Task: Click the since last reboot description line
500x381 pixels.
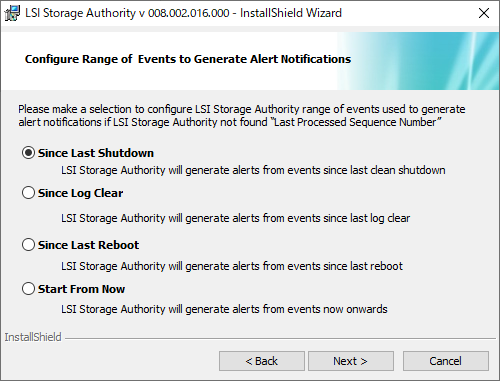Action: pyautogui.click(x=232, y=266)
